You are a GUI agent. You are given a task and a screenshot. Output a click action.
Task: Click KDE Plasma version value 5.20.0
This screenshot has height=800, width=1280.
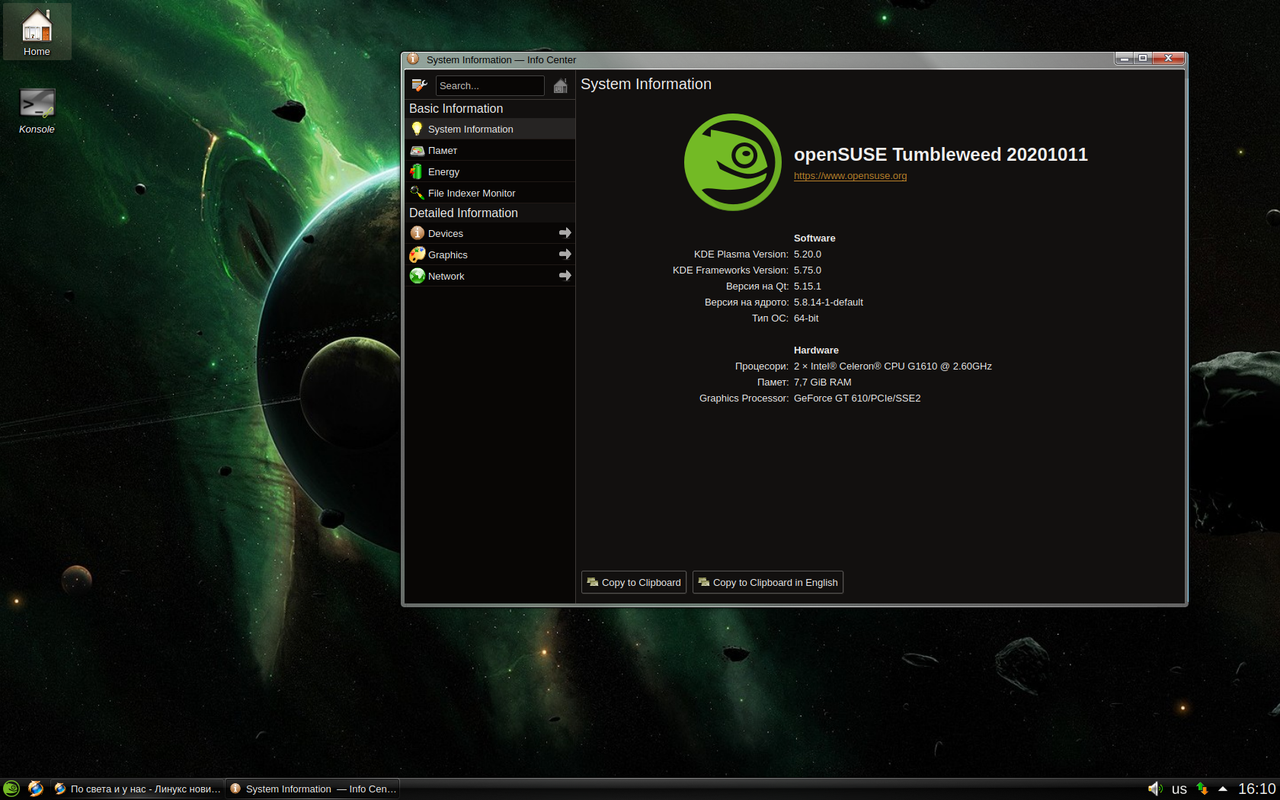[x=807, y=254]
